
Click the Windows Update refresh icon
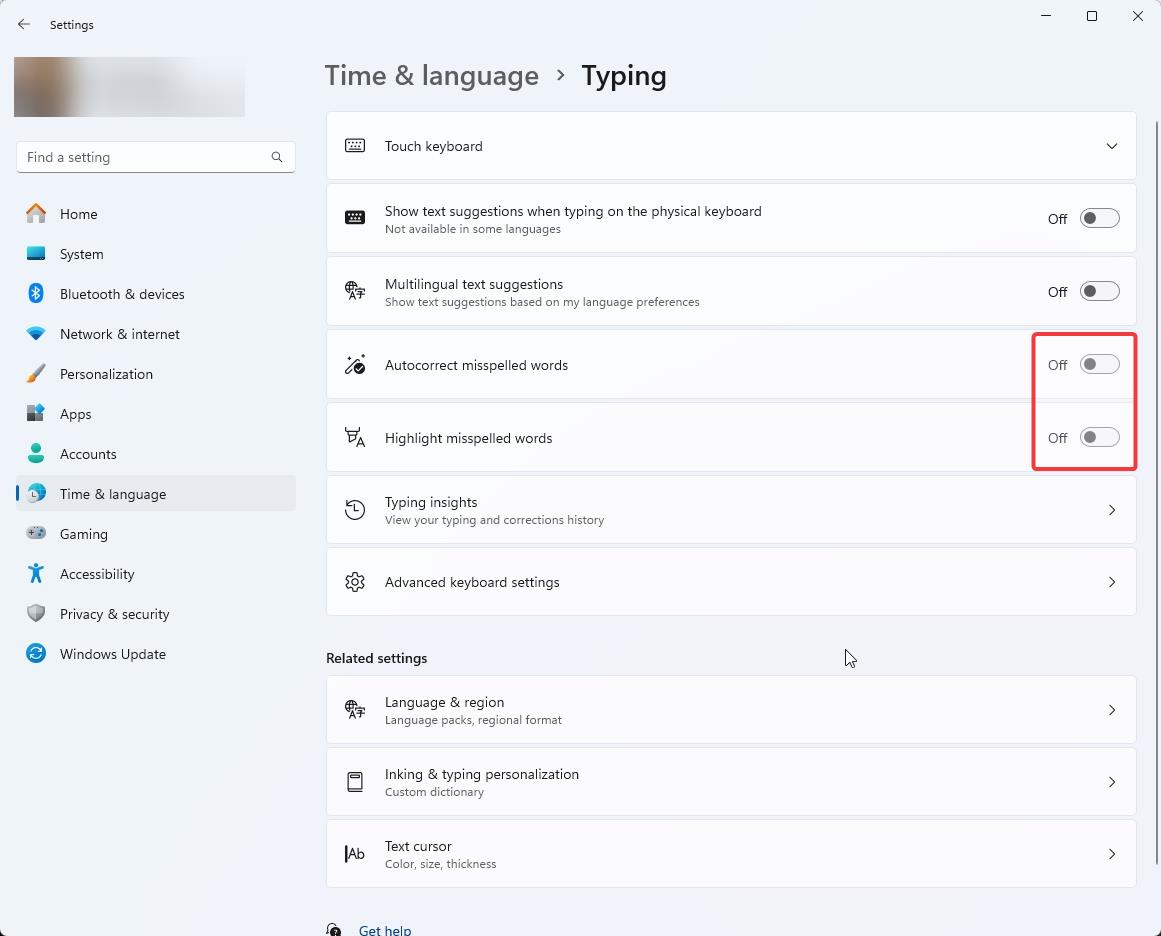point(36,653)
